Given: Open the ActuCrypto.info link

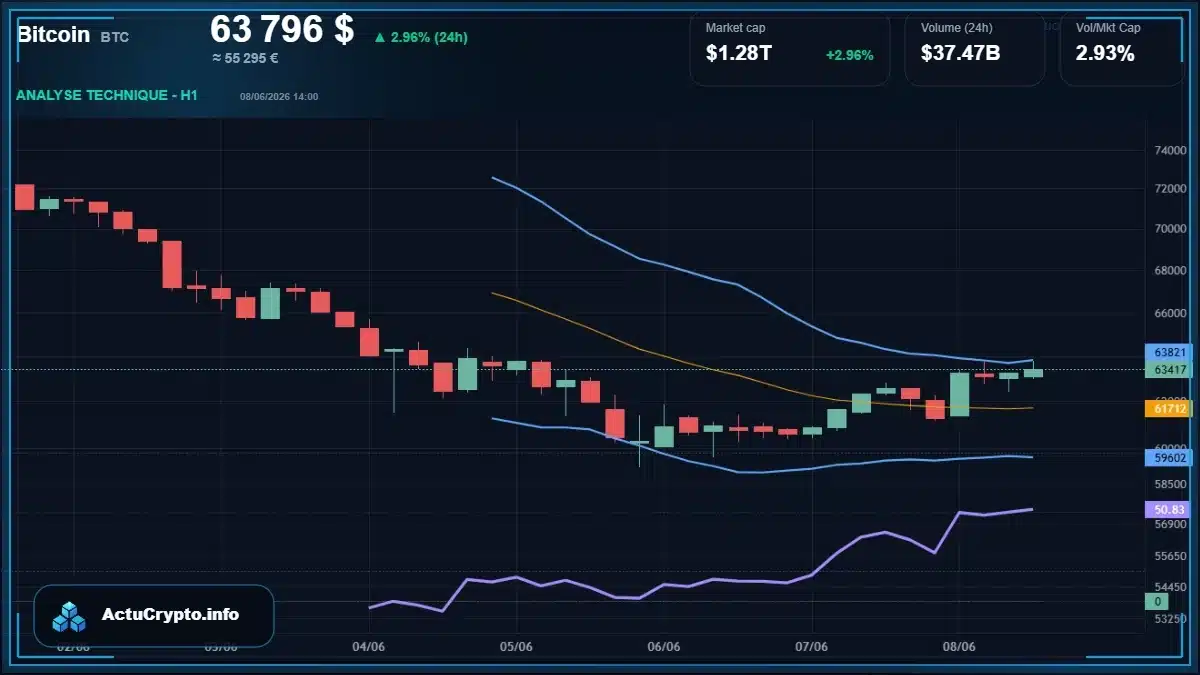Looking at the screenshot, I should 171,615.
